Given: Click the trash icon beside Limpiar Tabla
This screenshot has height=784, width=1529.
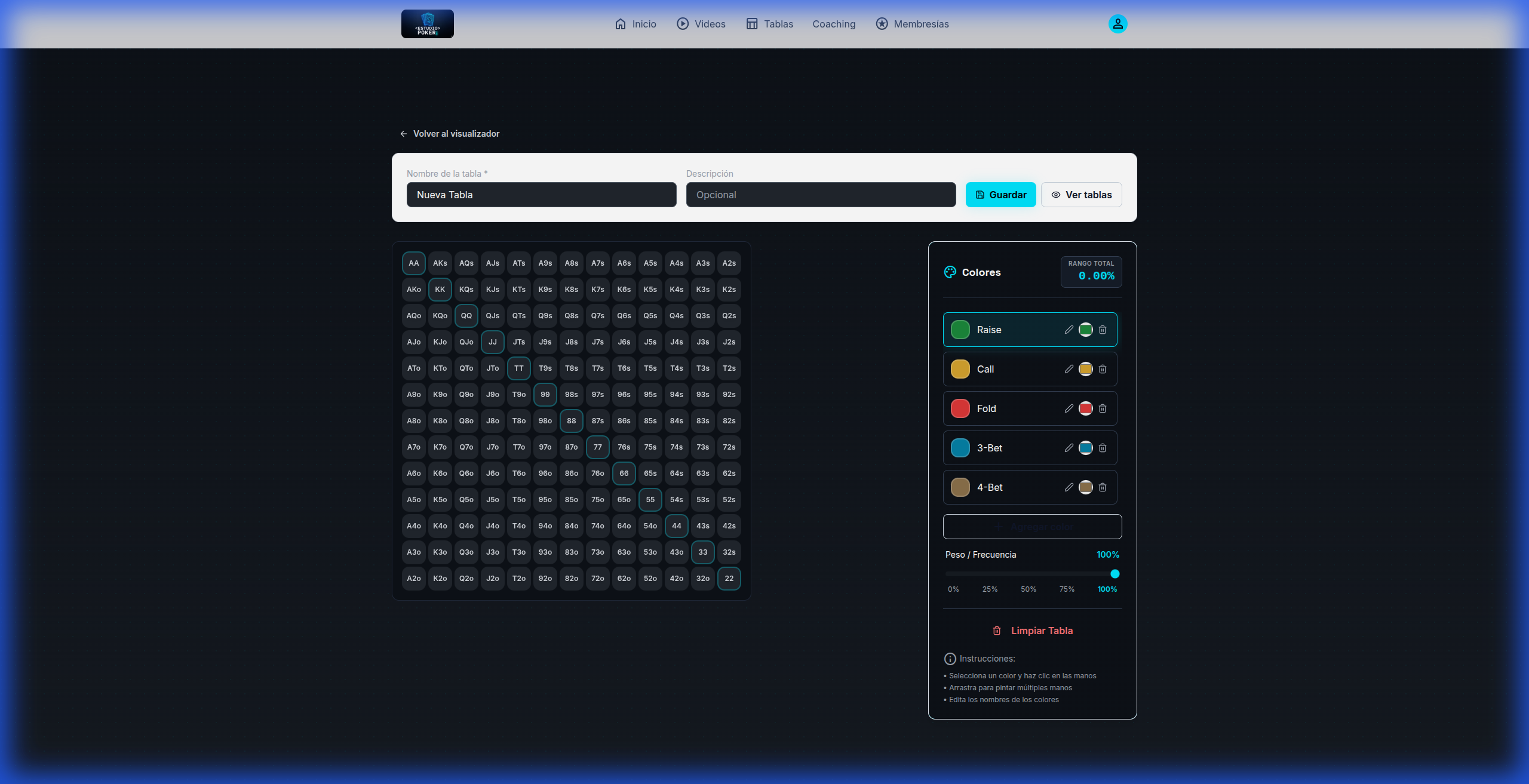Looking at the screenshot, I should point(996,631).
